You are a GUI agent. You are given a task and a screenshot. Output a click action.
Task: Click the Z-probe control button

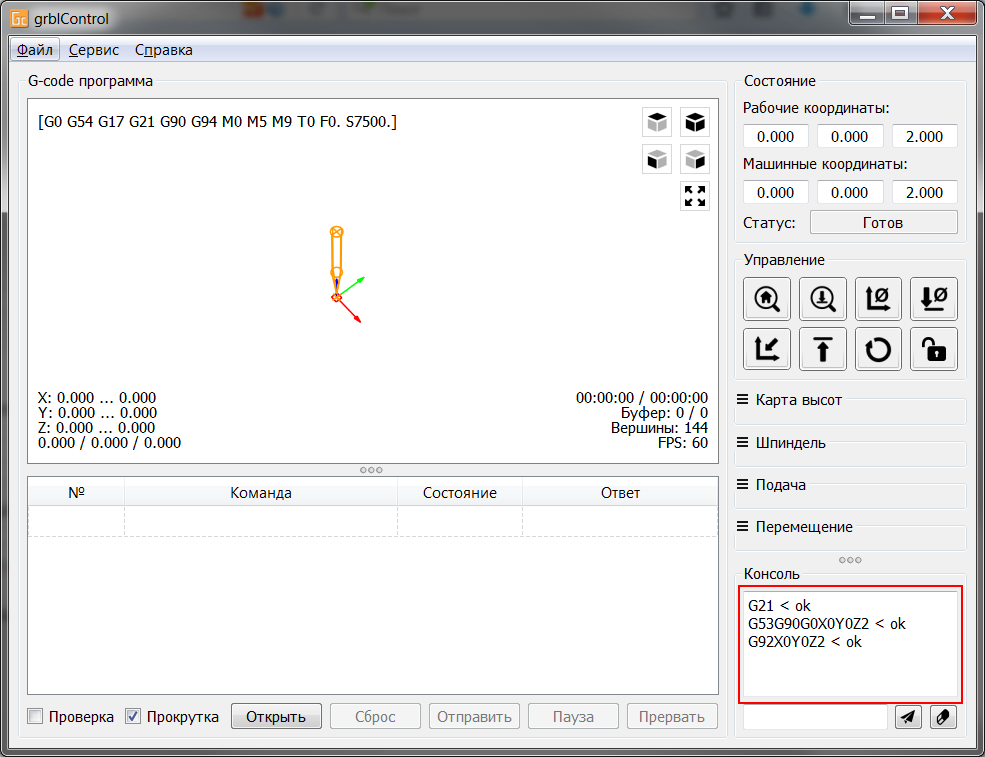coord(822,299)
